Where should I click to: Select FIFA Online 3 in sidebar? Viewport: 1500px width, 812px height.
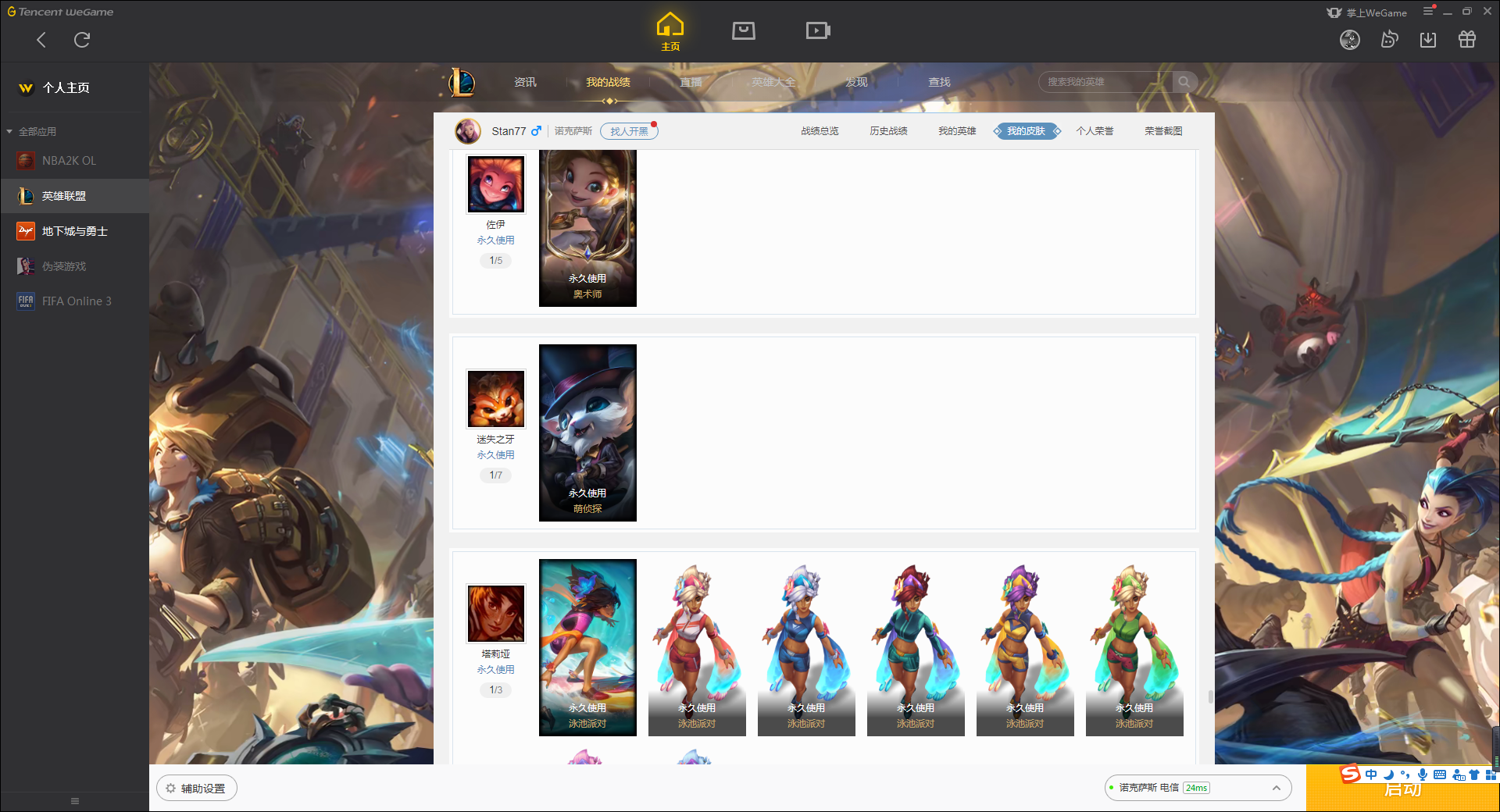pyautogui.click(x=74, y=301)
